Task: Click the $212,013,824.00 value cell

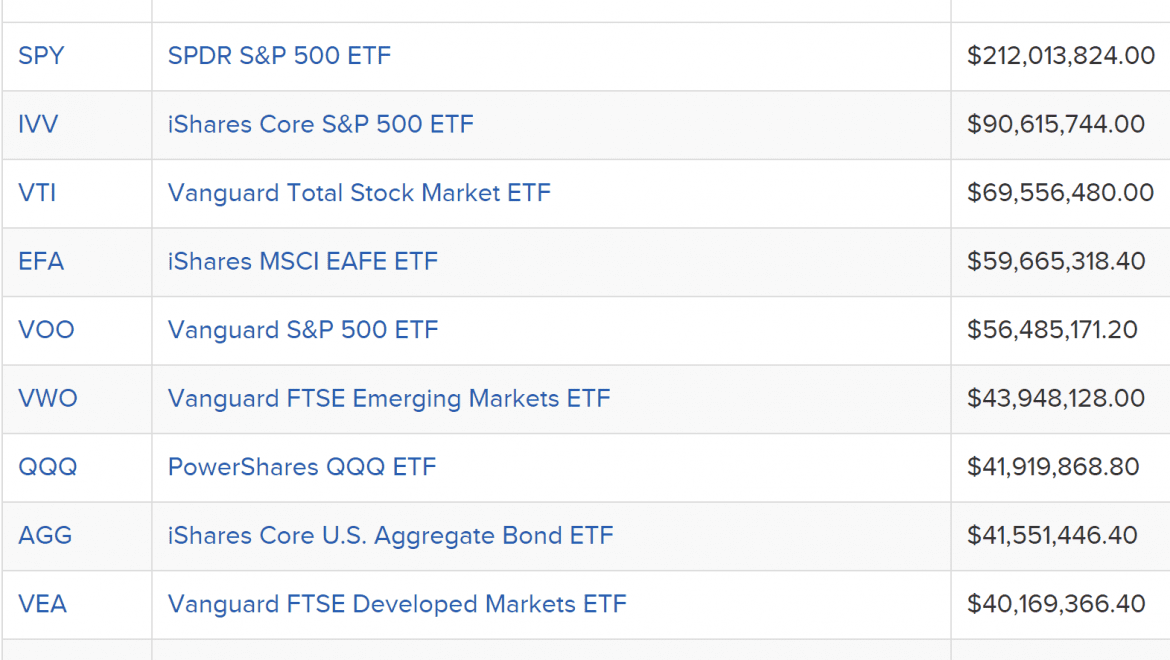Action: [1060, 56]
